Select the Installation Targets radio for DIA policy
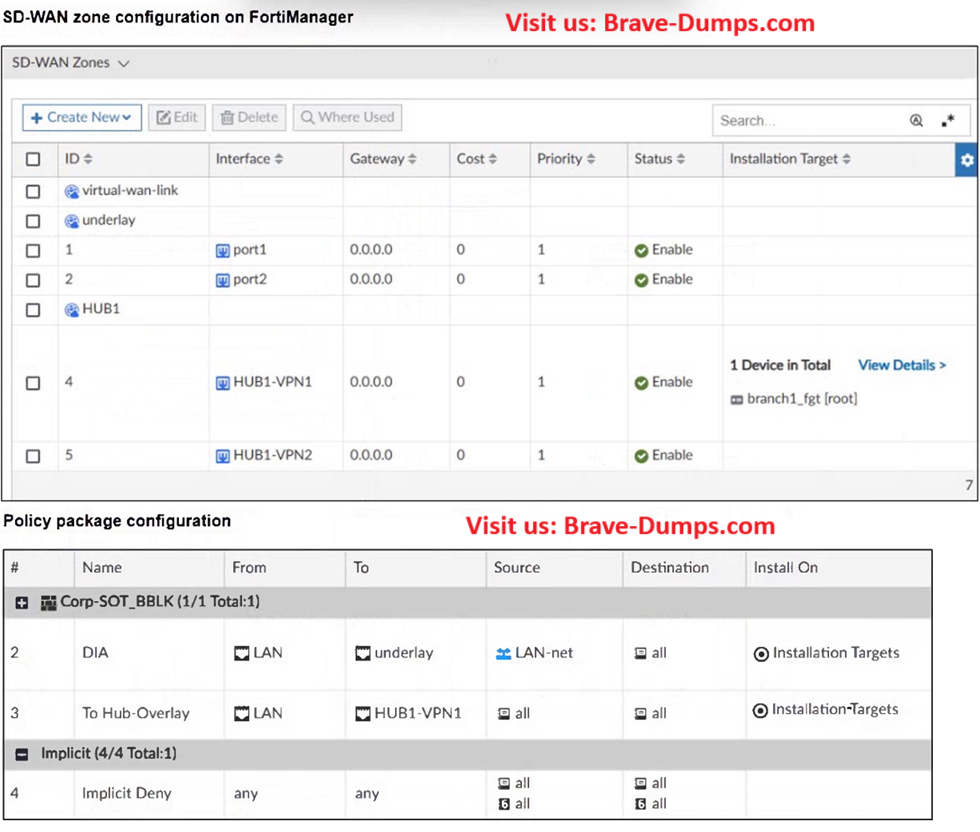 pos(761,654)
